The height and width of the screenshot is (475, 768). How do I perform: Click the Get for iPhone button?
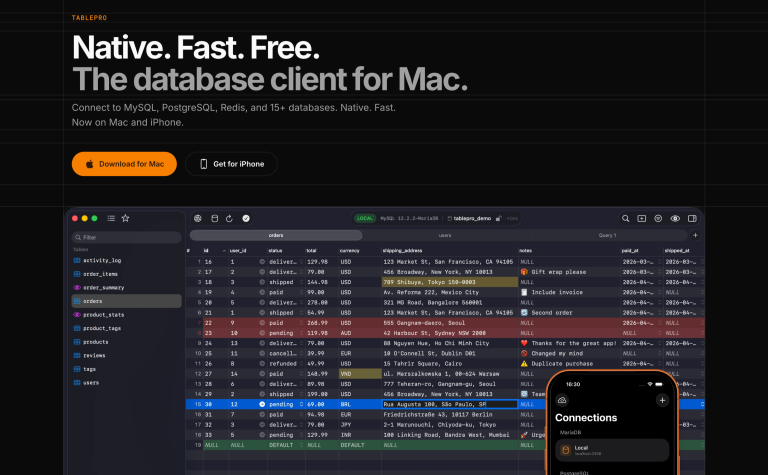tap(231, 164)
